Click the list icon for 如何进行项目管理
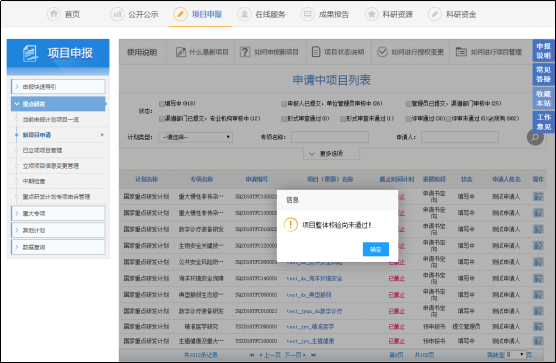556x363 pixels. point(461,52)
